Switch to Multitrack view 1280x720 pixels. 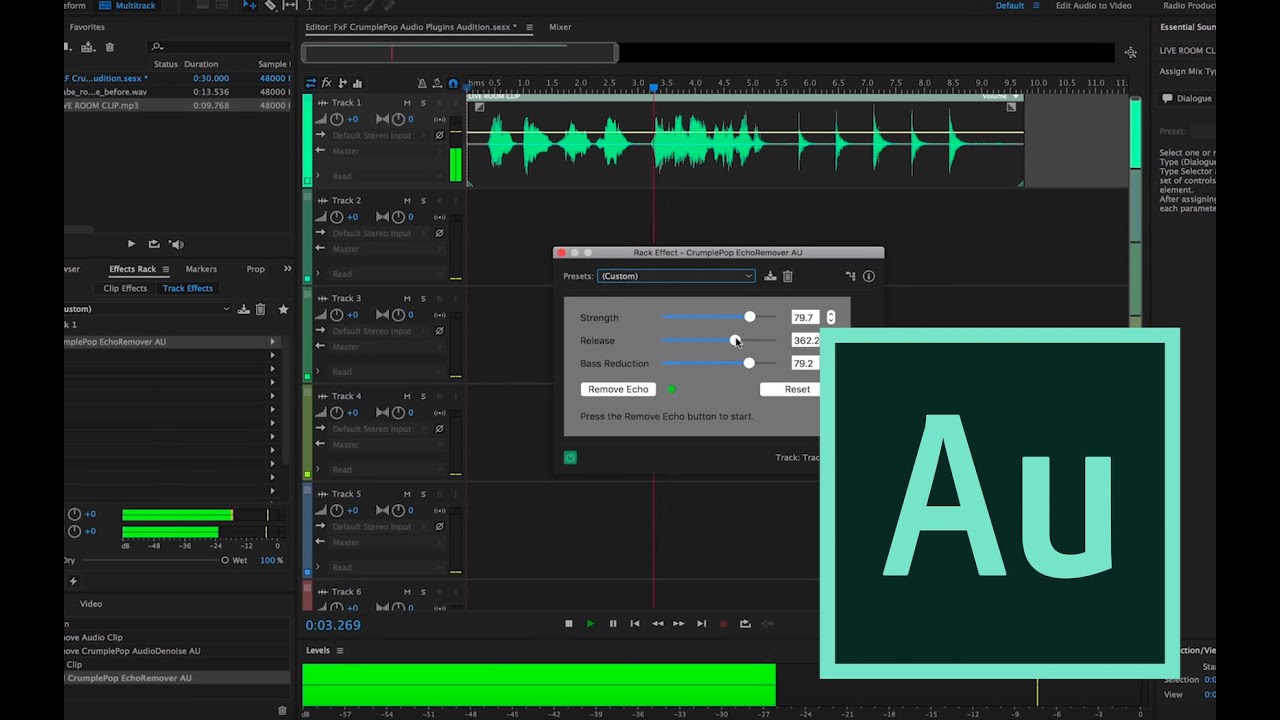point(128,5)
